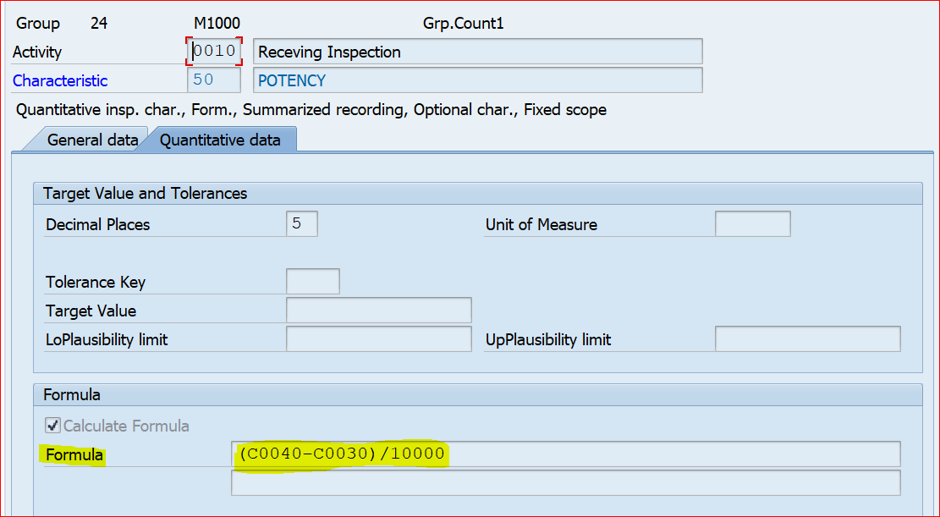The image size is (940, 517).
Task: Click the Target Value label
Action: (x=91, y=311)
